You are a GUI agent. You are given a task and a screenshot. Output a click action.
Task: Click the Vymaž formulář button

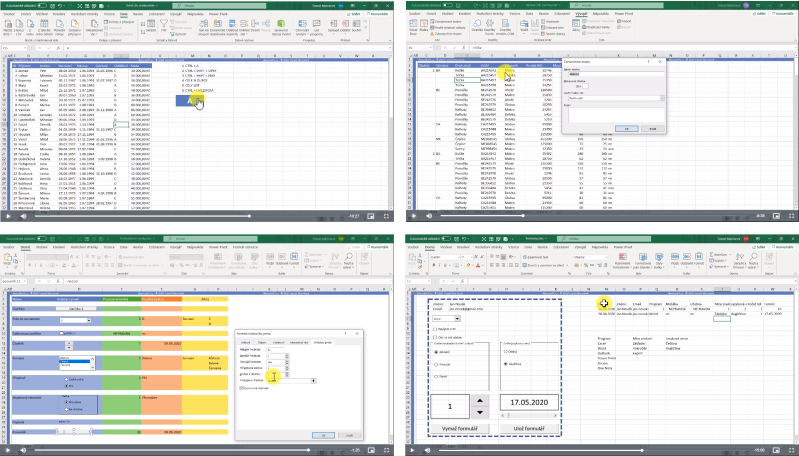pyautogui.click(x=460, y=428)
